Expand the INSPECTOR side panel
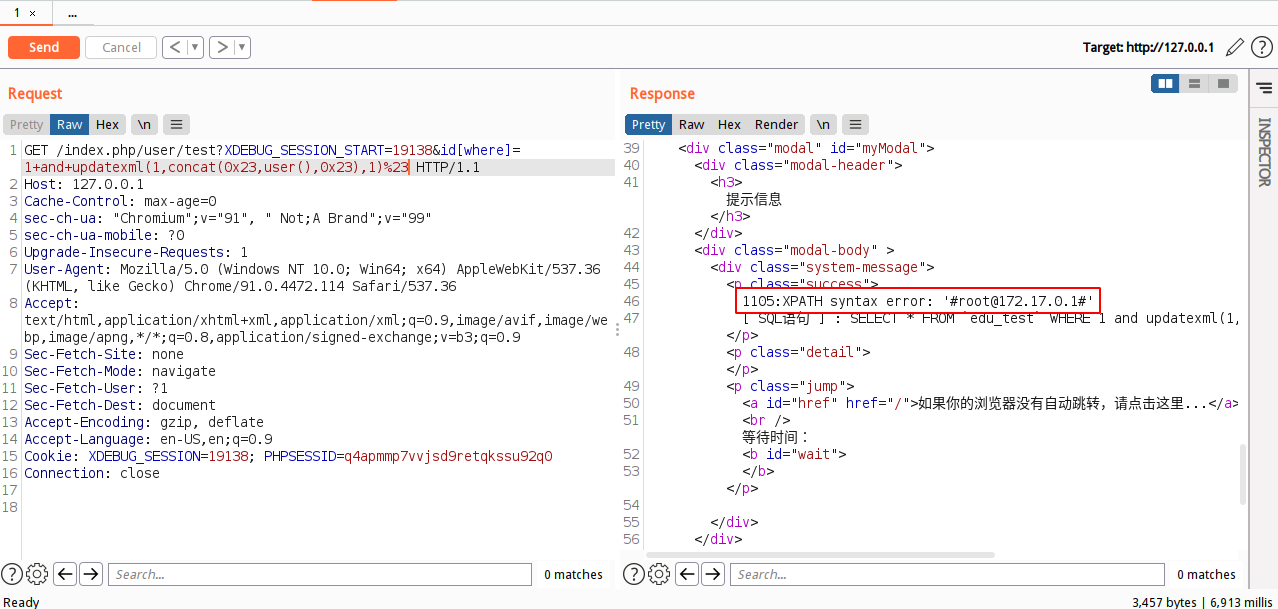Screen dimensions: 1278x609 pyautogui.click(x=1264, y=152)
